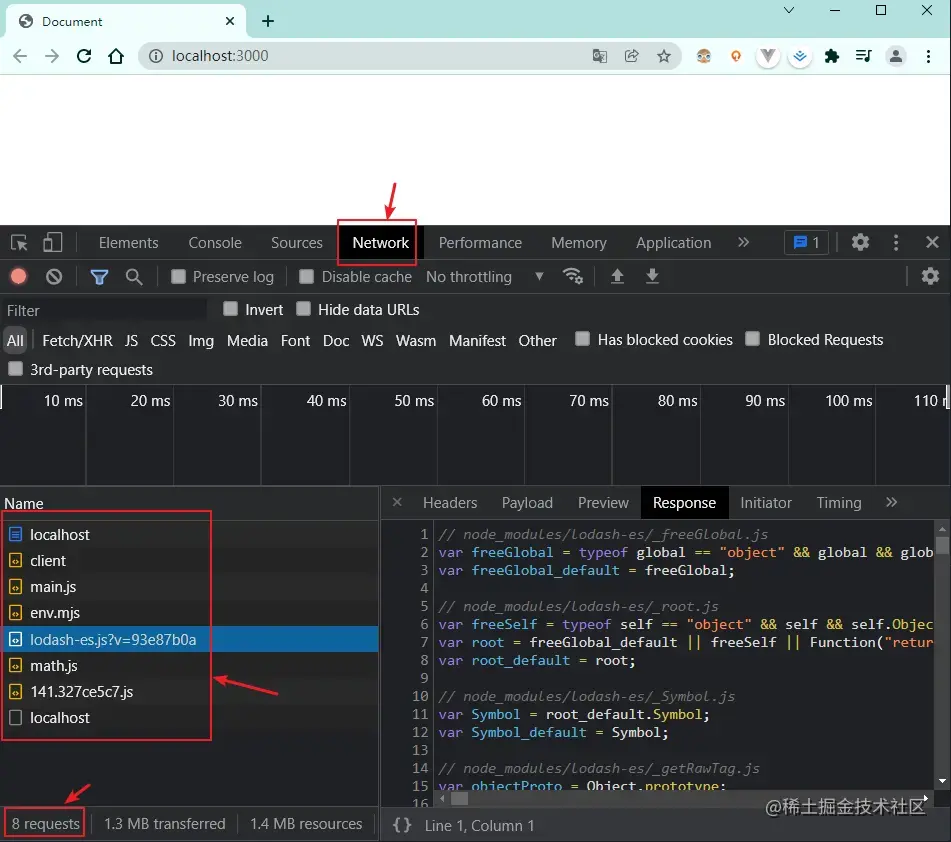Click the inspect element picker icon
This screenshot has height=842, width=951.
click(19, 243)
